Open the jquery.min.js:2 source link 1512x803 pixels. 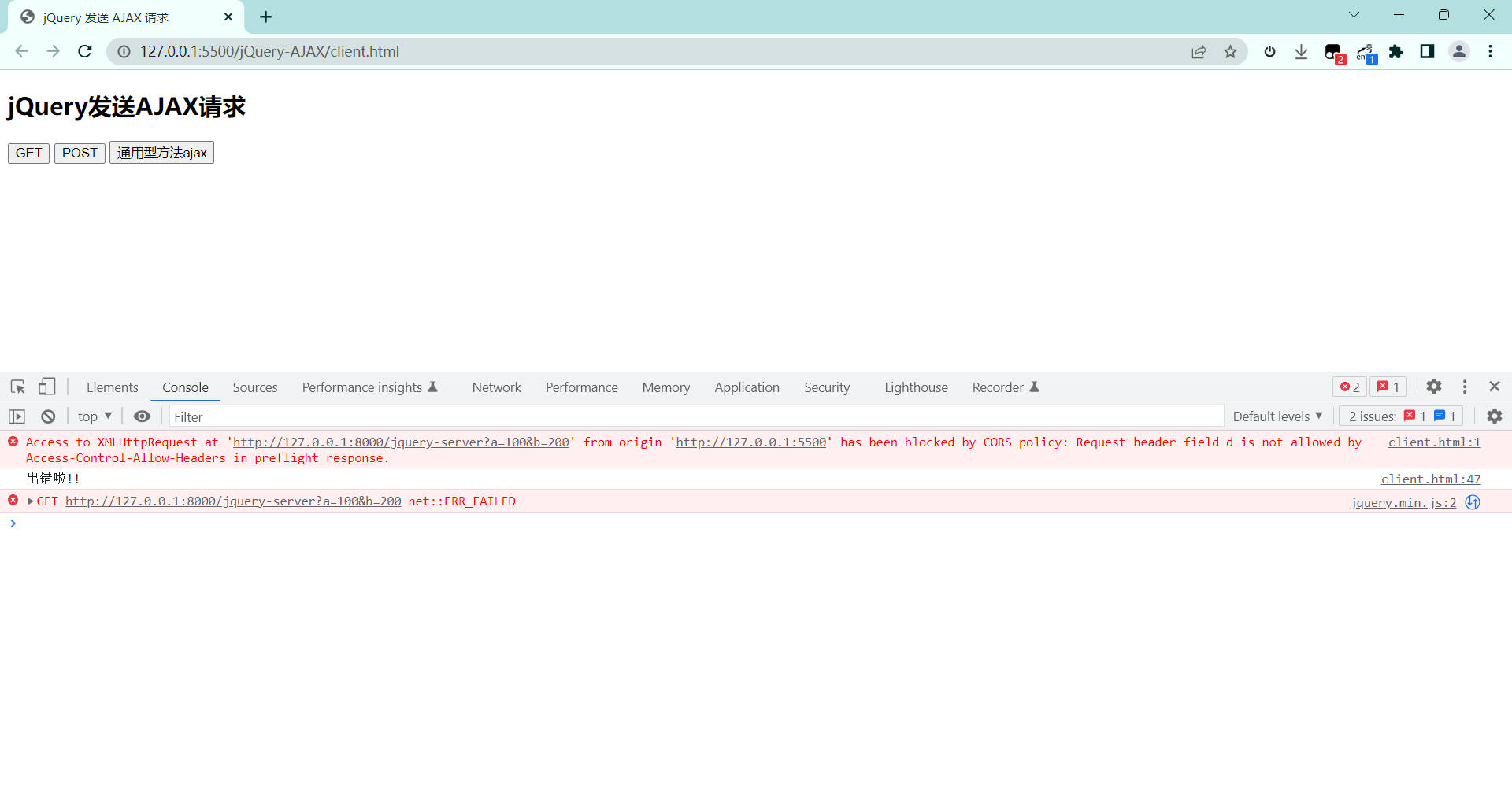(1403, 502)
